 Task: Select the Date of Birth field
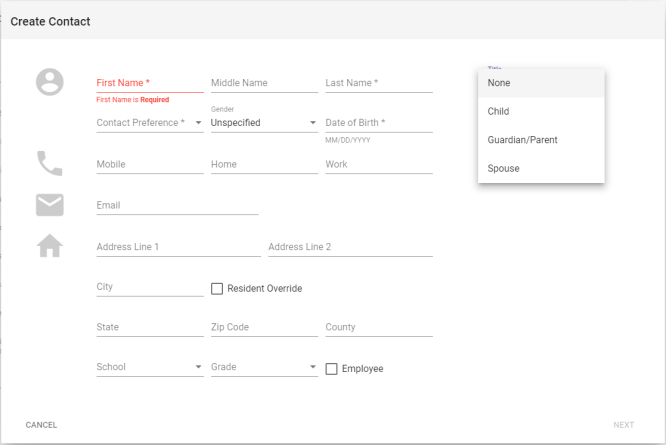(x=378, y=123)
